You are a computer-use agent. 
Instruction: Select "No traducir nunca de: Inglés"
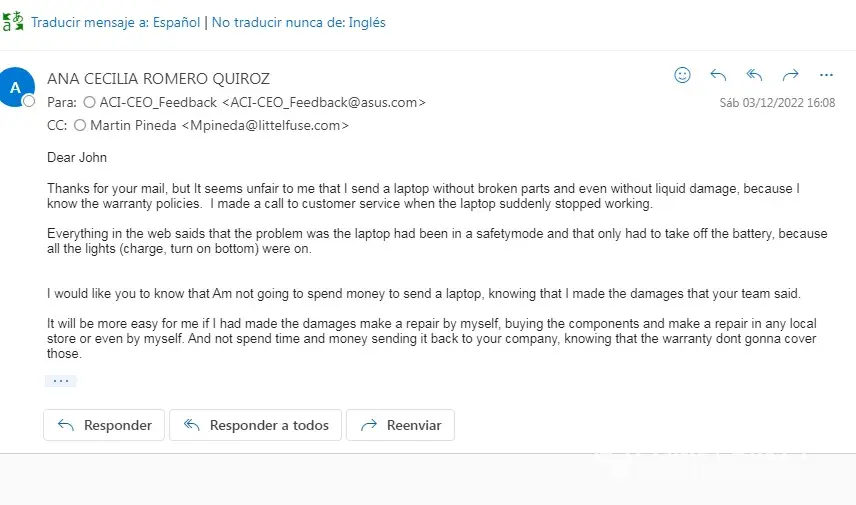point(298,22)
